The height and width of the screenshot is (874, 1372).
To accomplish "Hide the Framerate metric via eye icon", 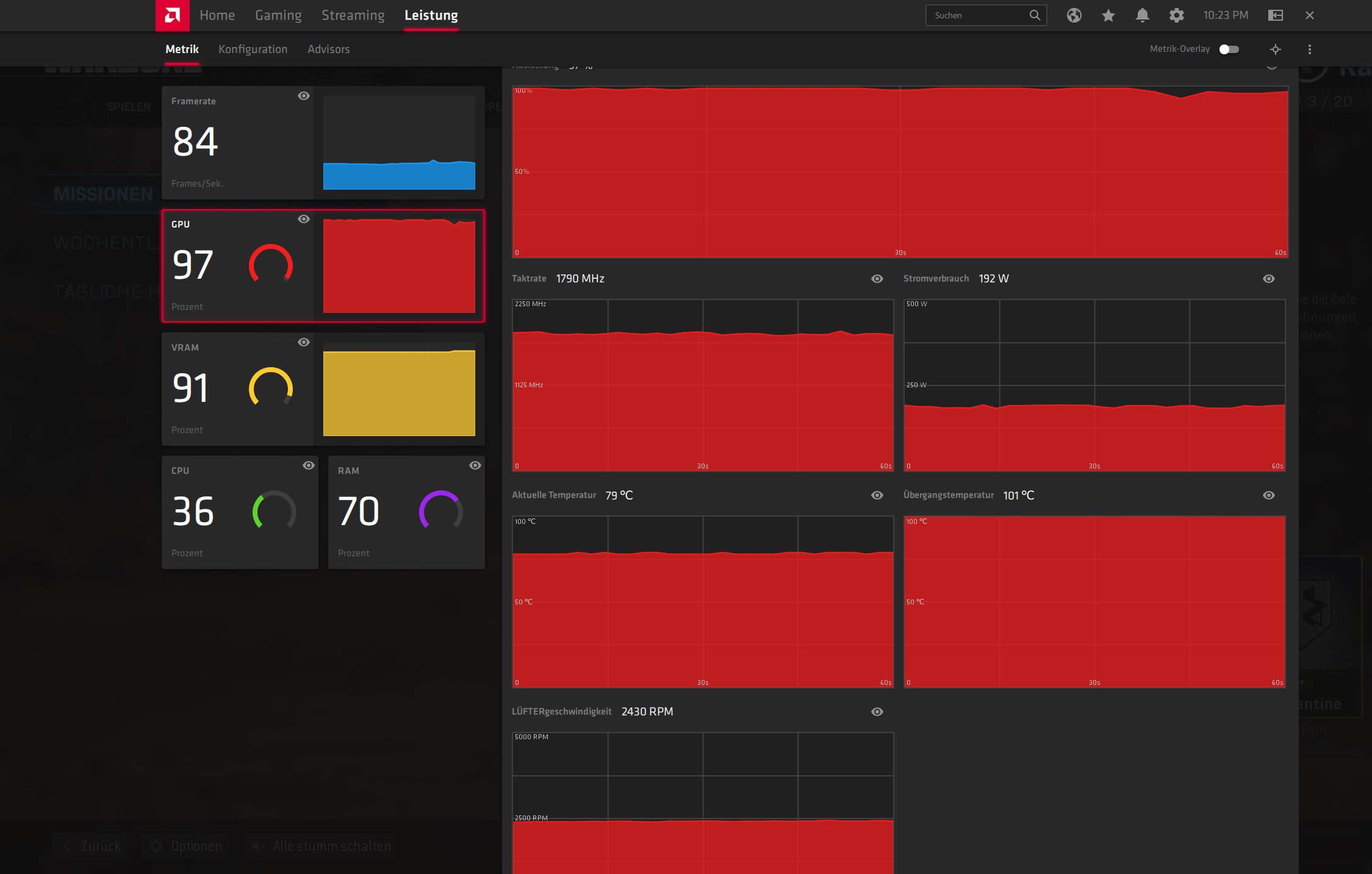I will pyautogui.click(x=303, y=96).
